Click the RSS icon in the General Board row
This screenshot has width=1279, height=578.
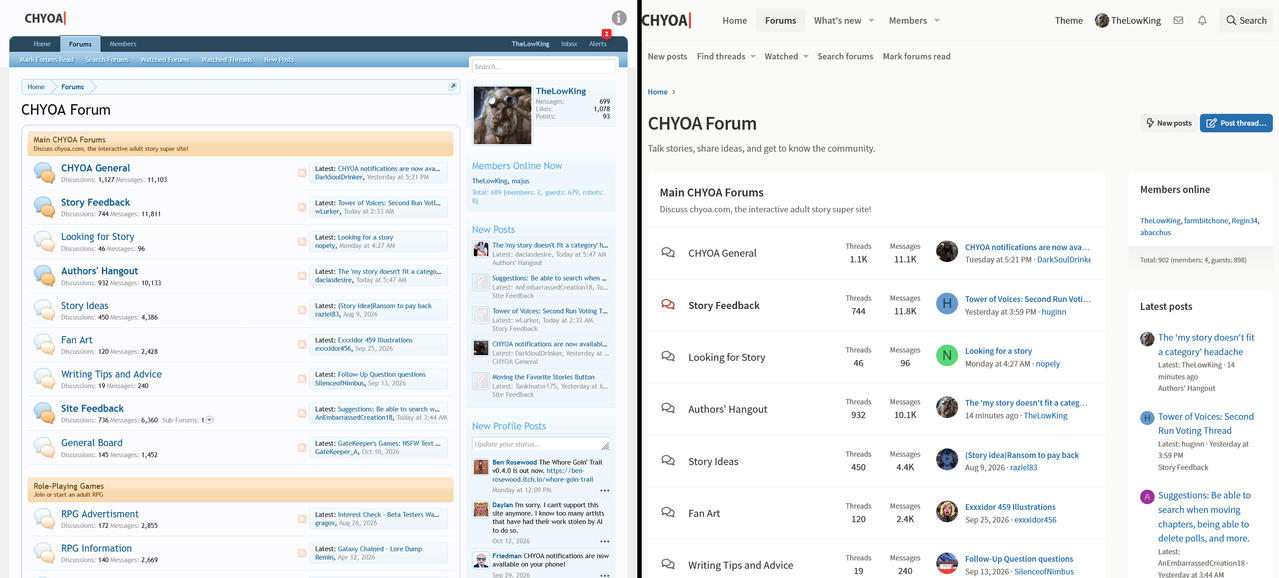[x=302, y=448]
